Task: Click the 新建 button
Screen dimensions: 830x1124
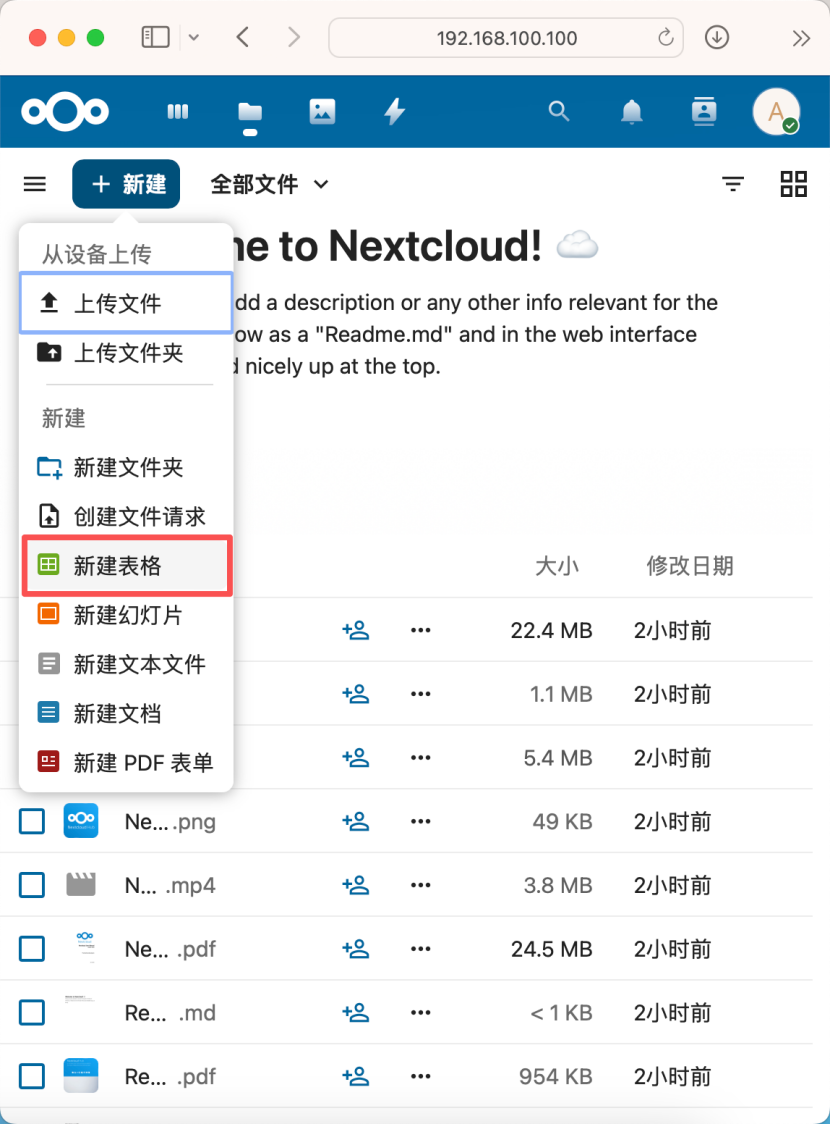Action: point(126,184)
